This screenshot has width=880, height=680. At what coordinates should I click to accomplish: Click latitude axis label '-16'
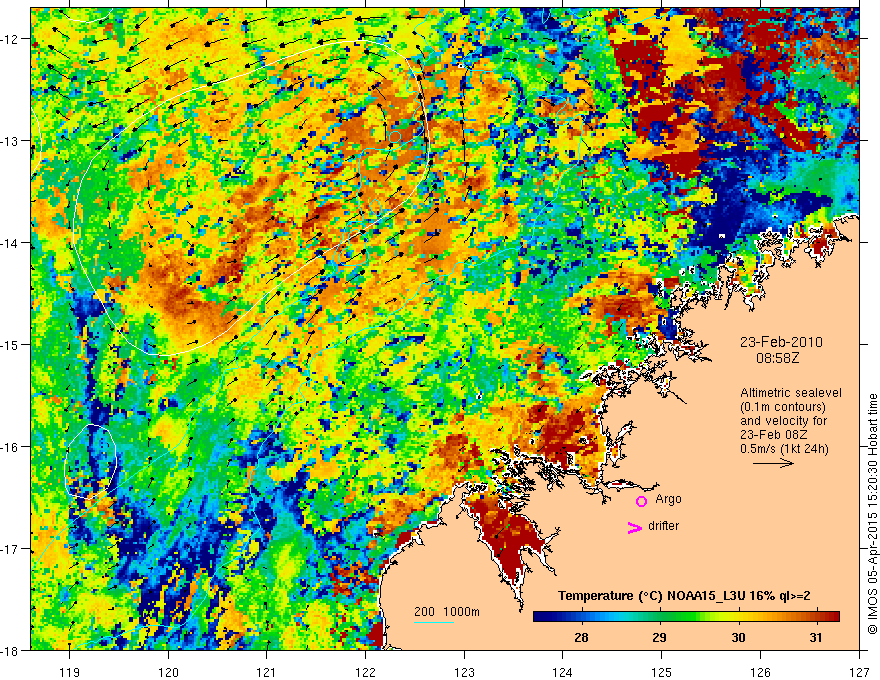point(10,447)
